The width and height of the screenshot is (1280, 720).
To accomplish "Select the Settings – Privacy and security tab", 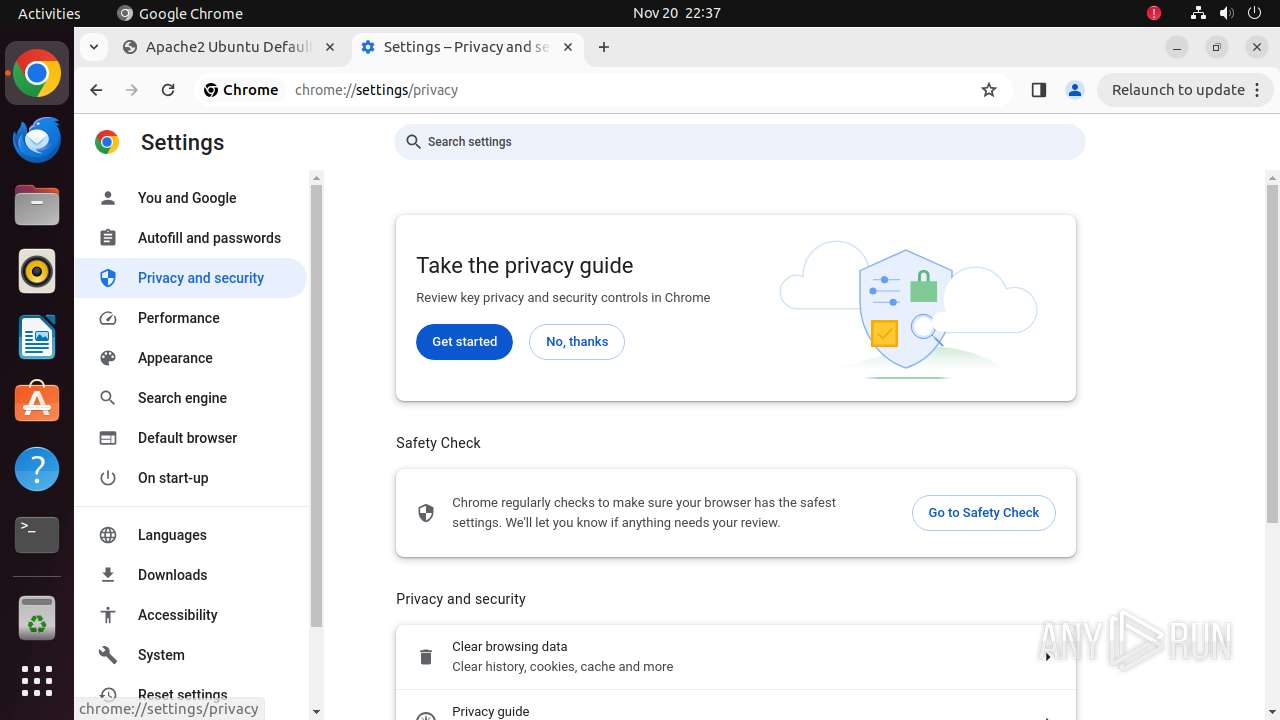I will pyautogui.click(x=467, y=47).
